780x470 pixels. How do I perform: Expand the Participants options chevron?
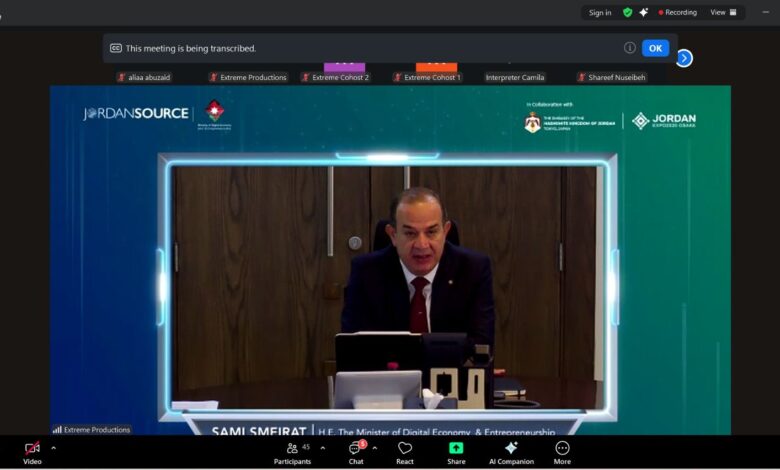click(x=322, y=448)
